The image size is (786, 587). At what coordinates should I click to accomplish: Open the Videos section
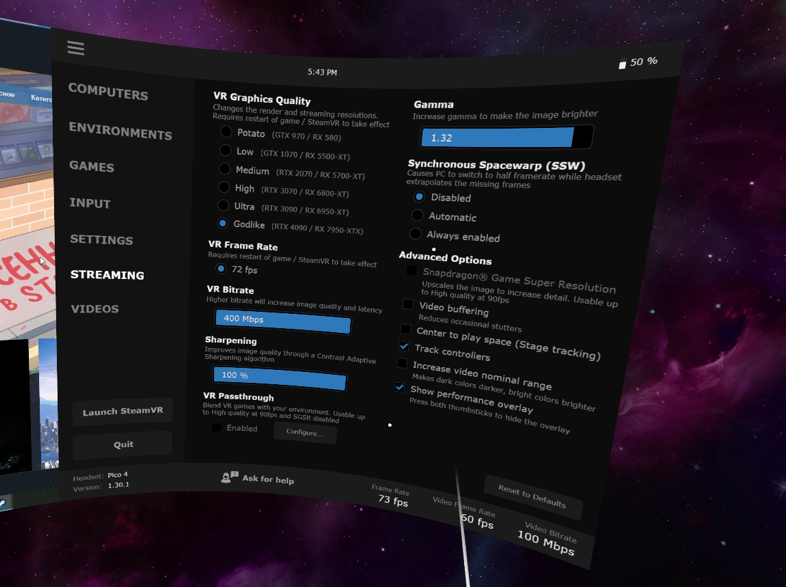[95, 308]
